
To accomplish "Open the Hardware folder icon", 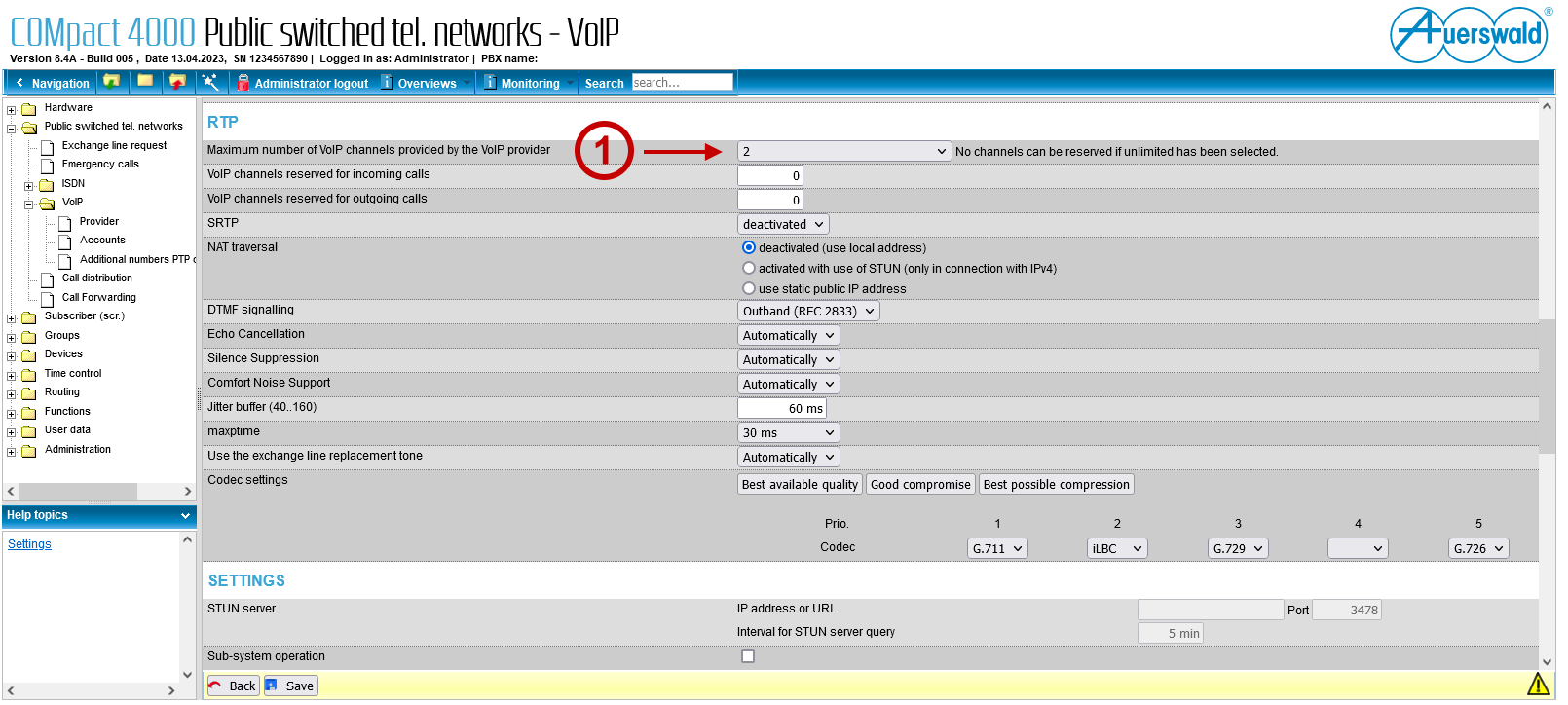I will point(29,109).
